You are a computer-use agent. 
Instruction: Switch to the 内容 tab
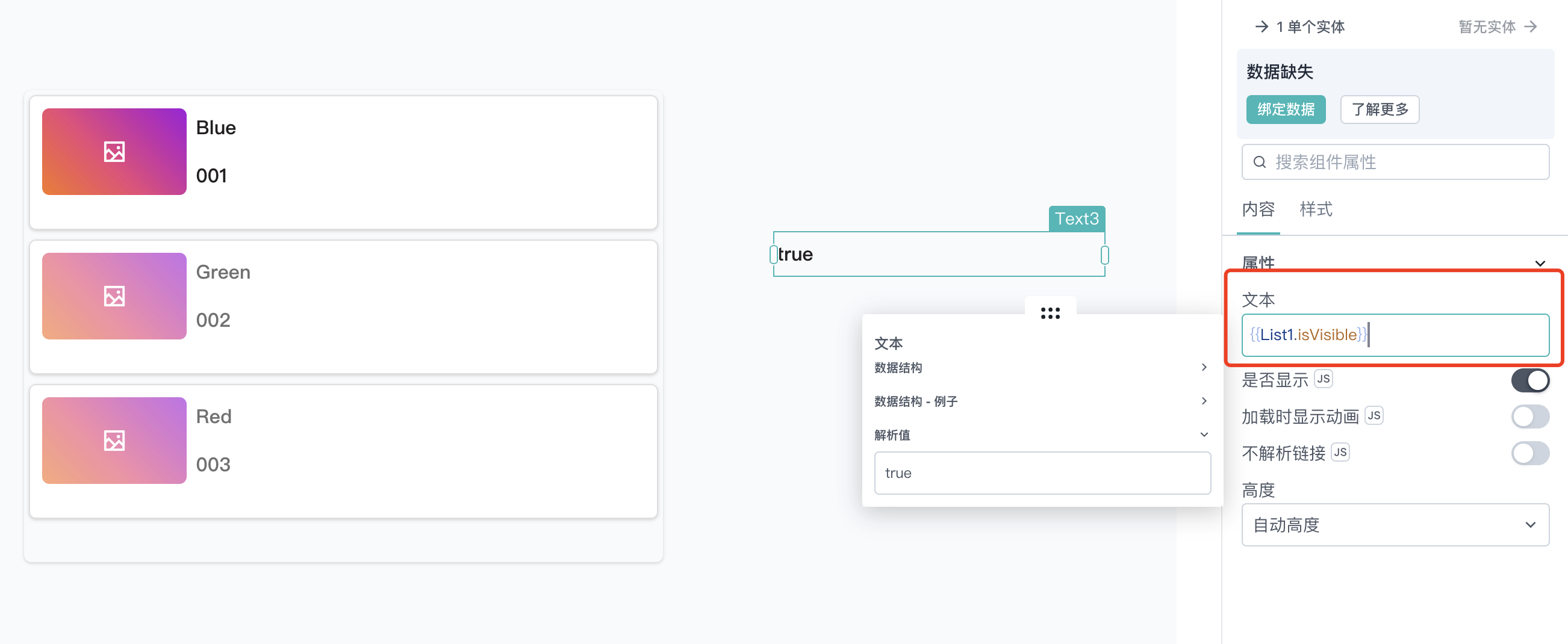(x=1257, y=209)
